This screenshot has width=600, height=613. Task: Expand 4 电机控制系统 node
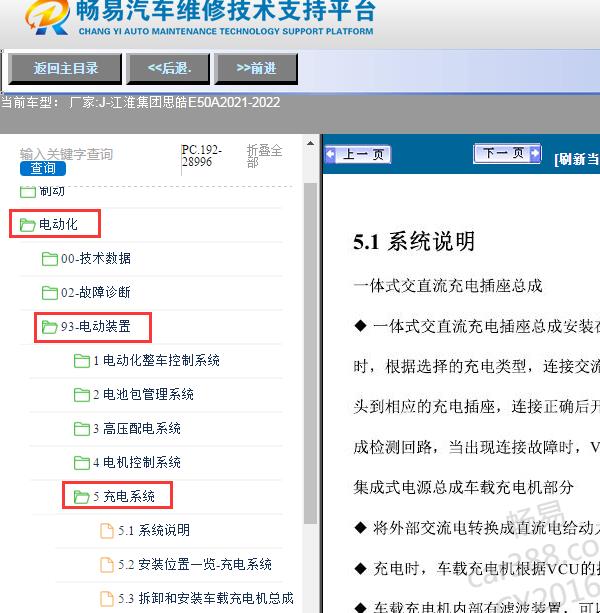coord(137,462)
